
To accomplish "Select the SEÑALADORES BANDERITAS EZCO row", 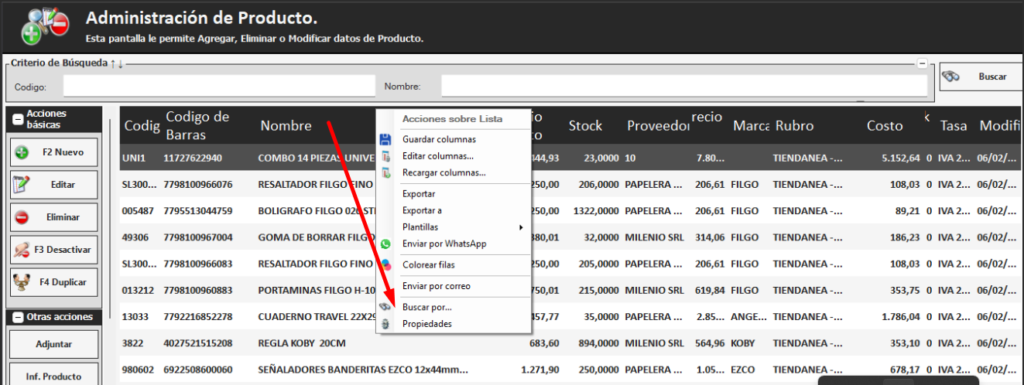I will click(571, 369).
